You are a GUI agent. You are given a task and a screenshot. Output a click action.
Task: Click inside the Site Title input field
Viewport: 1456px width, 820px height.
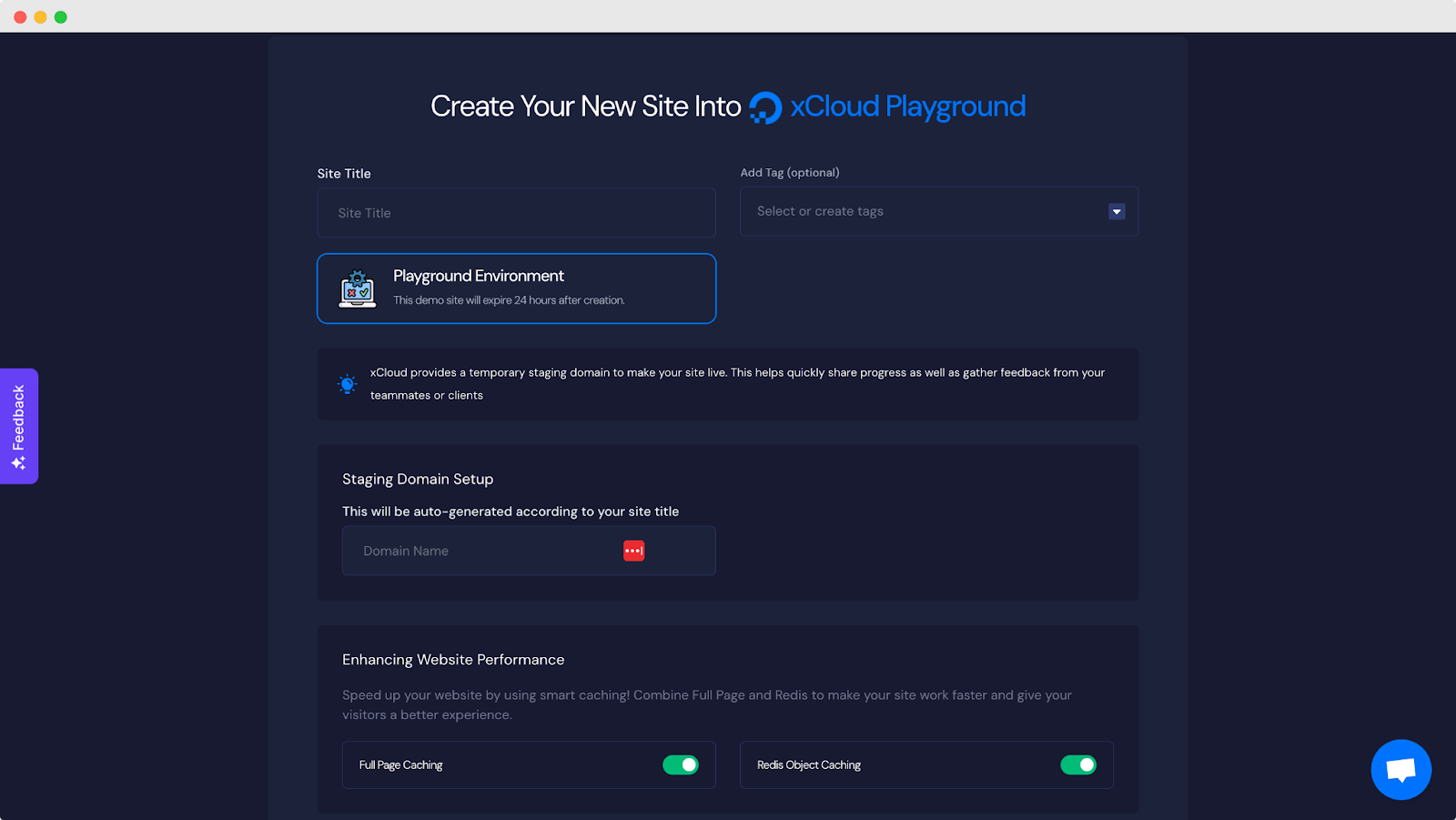click(x=516, y=212)
